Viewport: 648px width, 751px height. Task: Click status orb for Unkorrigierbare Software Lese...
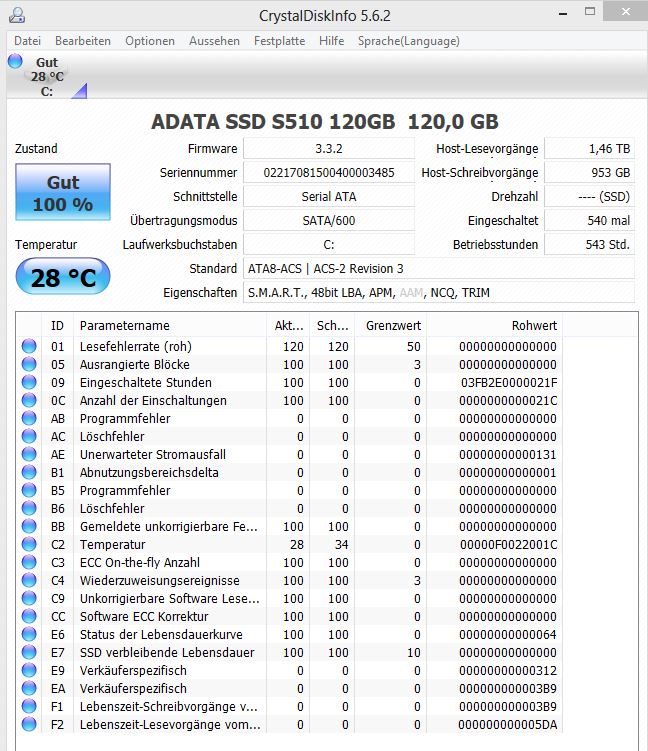point(29,598)
